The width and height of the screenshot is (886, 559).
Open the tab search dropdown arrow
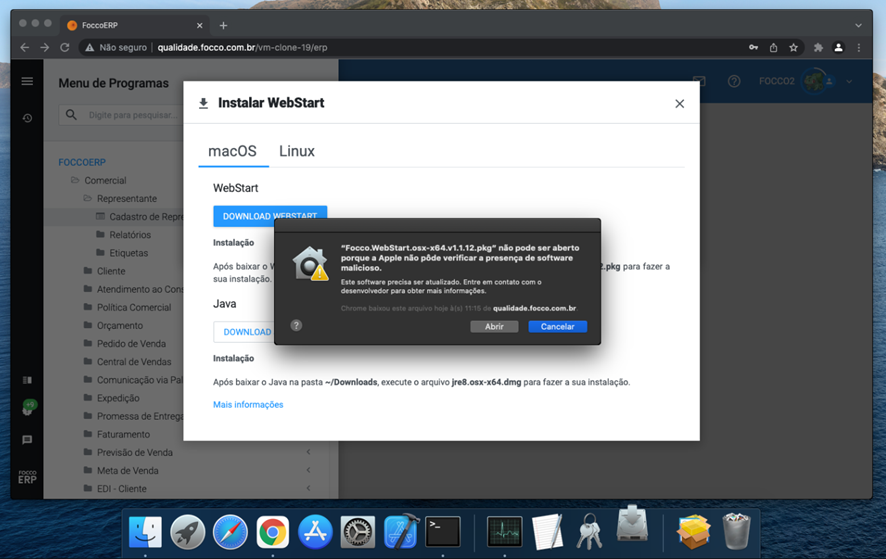tap(858, 25)
